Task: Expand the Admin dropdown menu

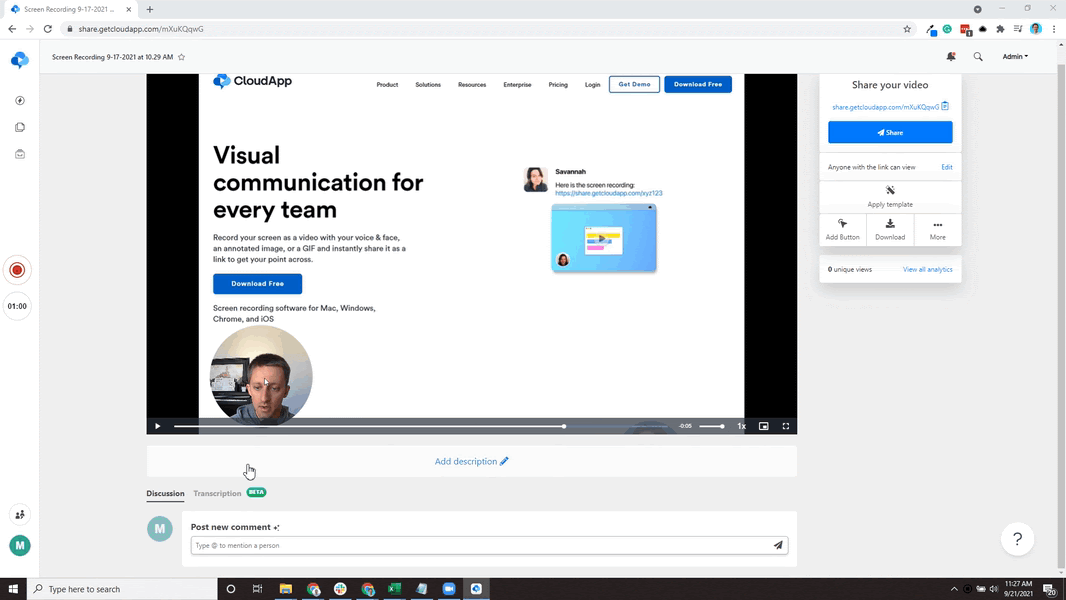Action: coord(1015,56)
